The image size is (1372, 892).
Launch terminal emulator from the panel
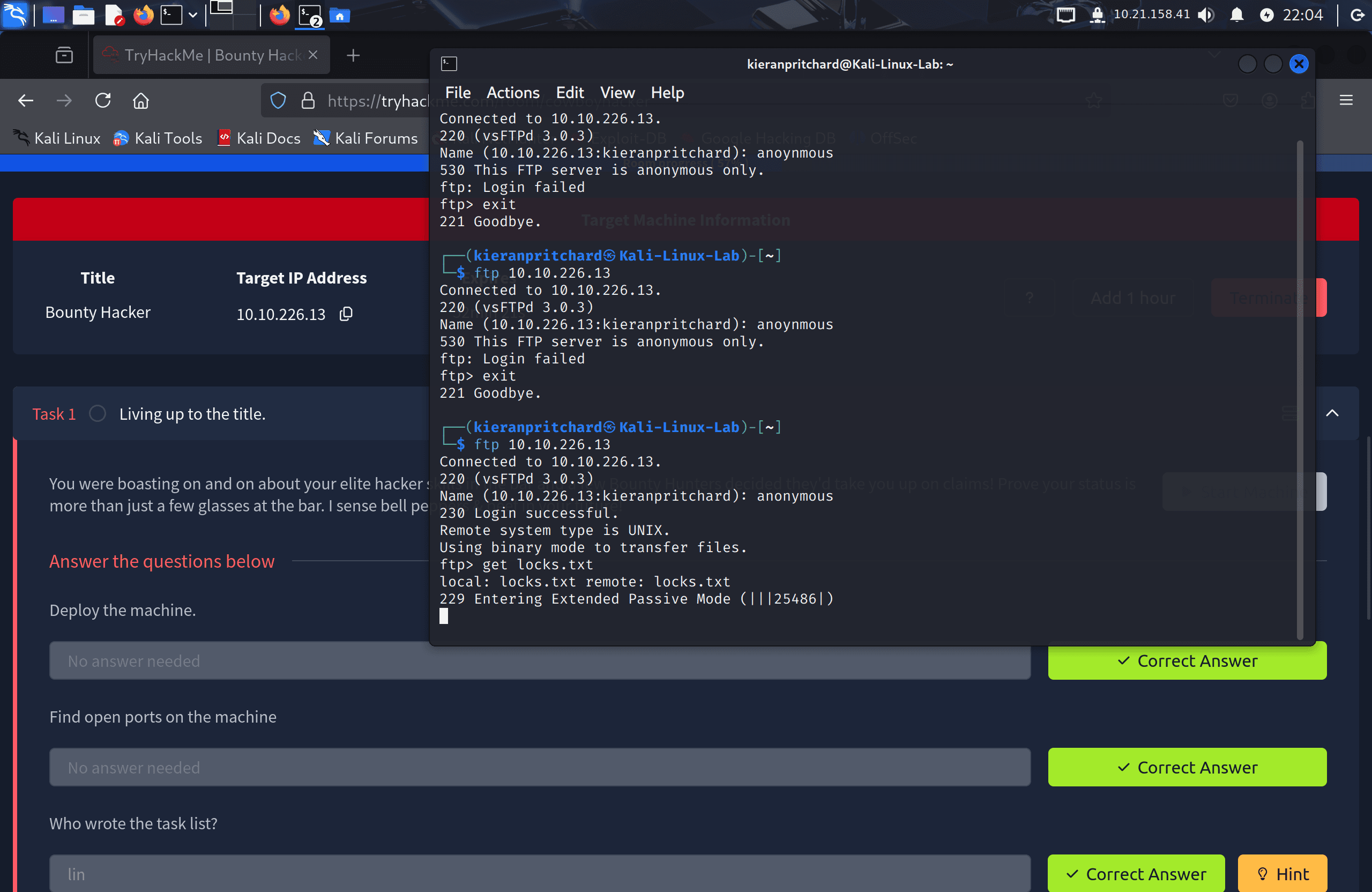171,15
